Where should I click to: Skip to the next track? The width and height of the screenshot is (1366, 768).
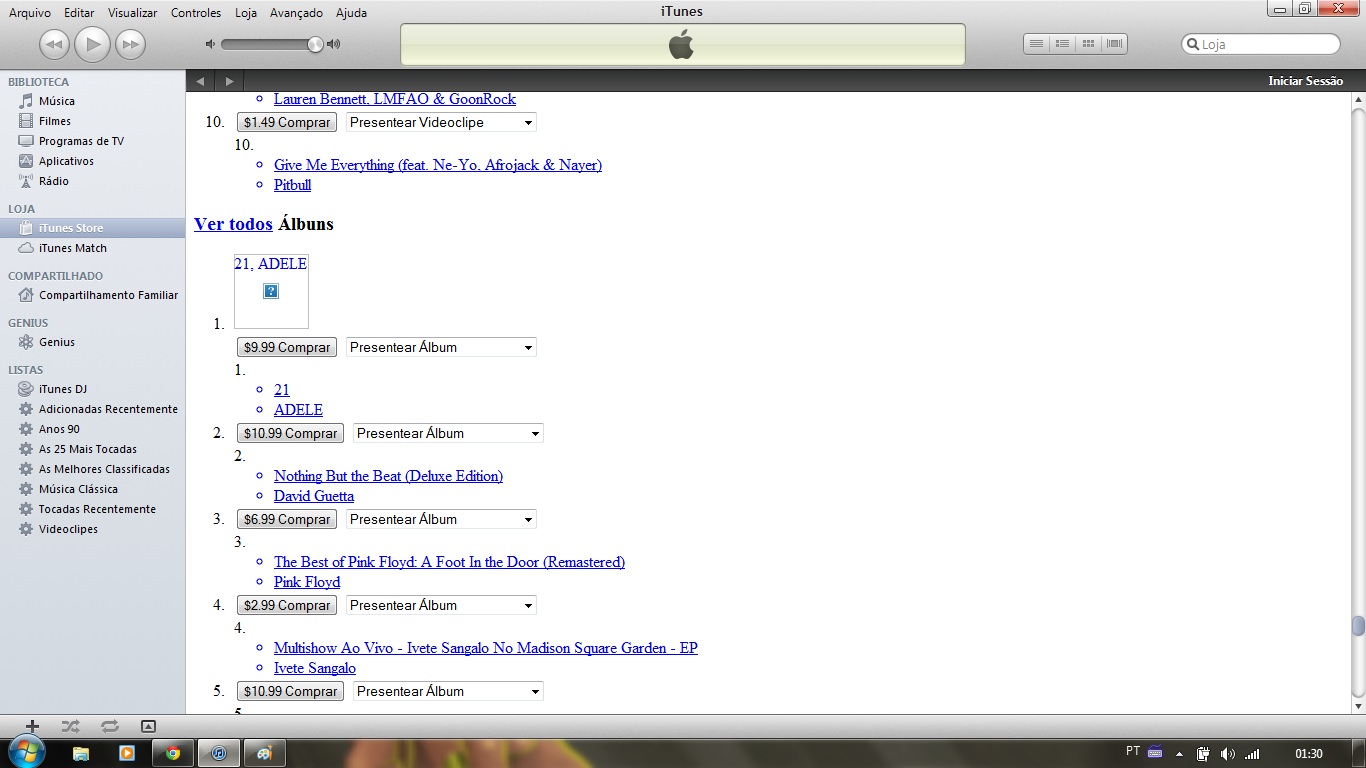130,44
